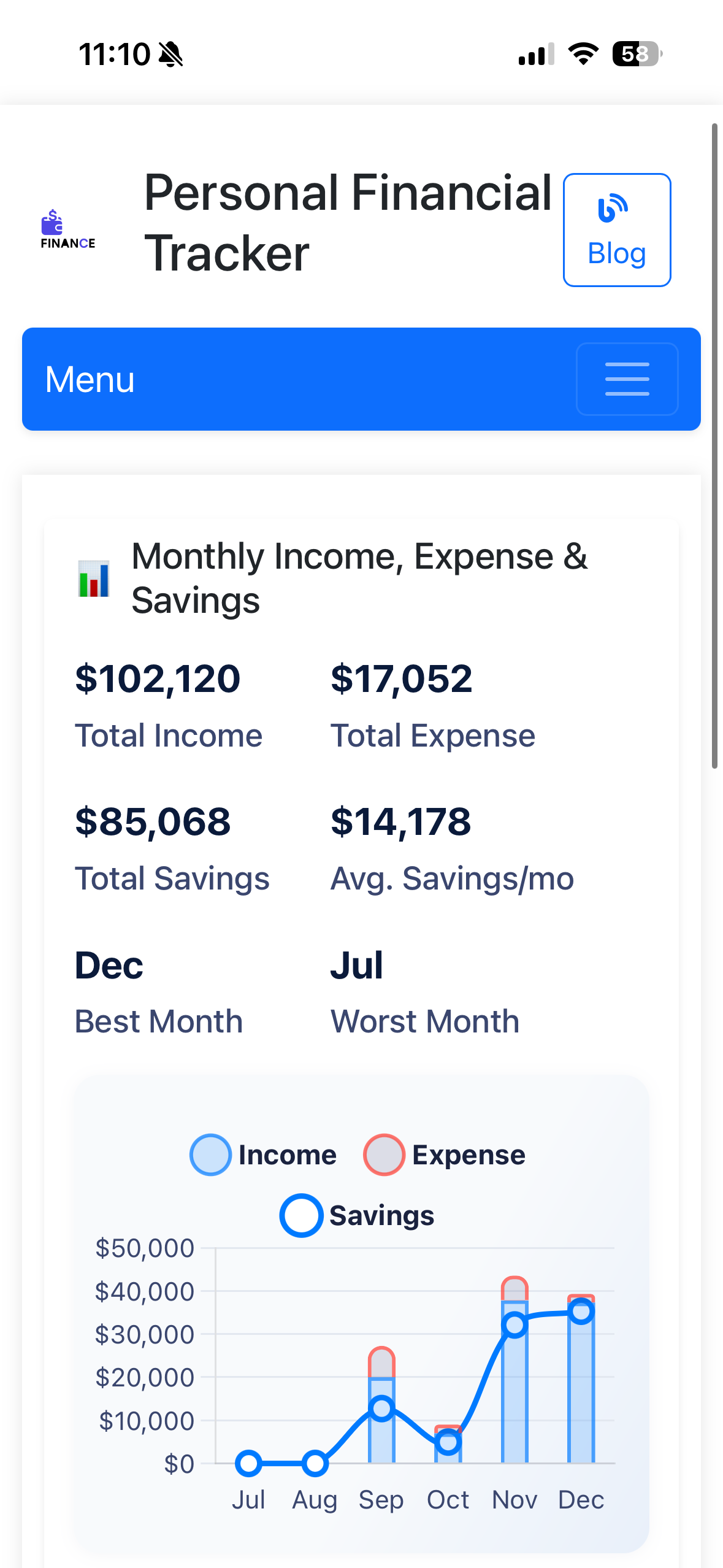Viewport: 723px width, 1568px height.
Task: Tap the Wi-Fi status icon
Action: pos(583,54)
